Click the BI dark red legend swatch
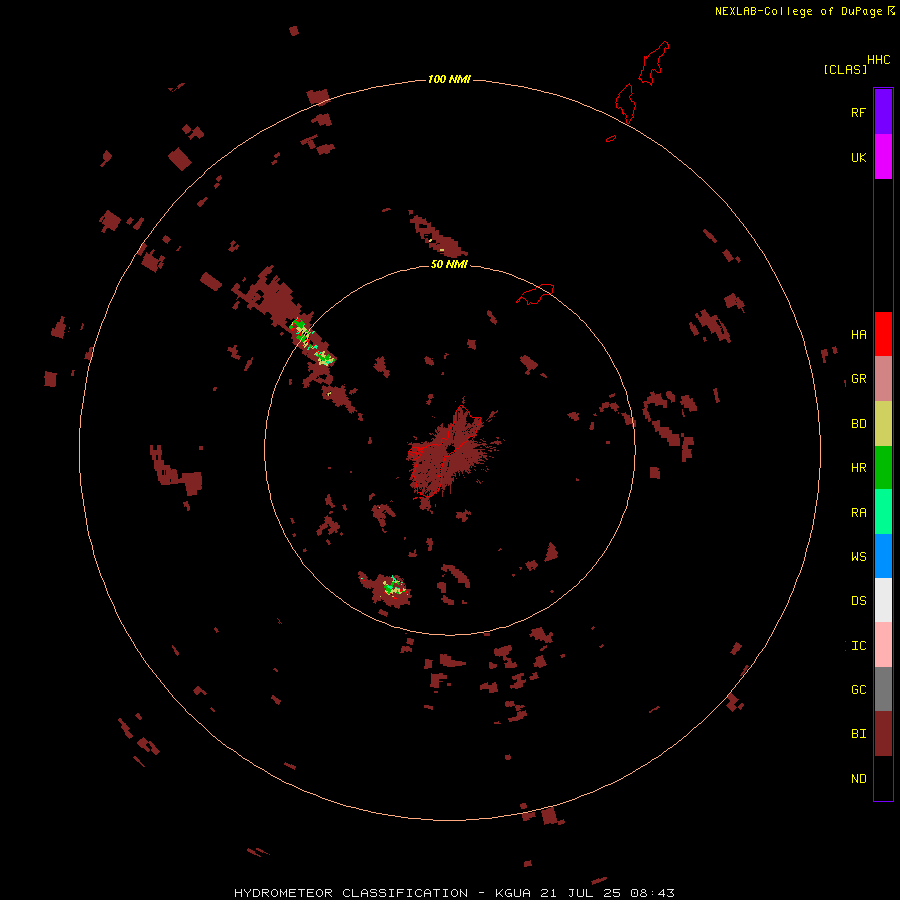The image size is (900, 900). pyautogui.click(x=883, y=734)
